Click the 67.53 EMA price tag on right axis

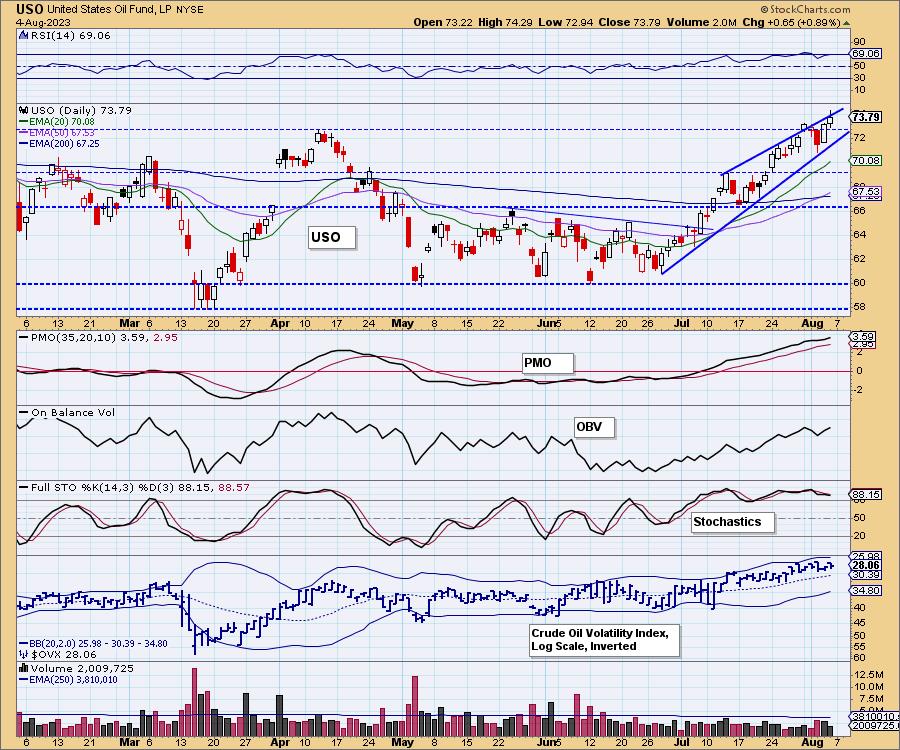point(866,191)
